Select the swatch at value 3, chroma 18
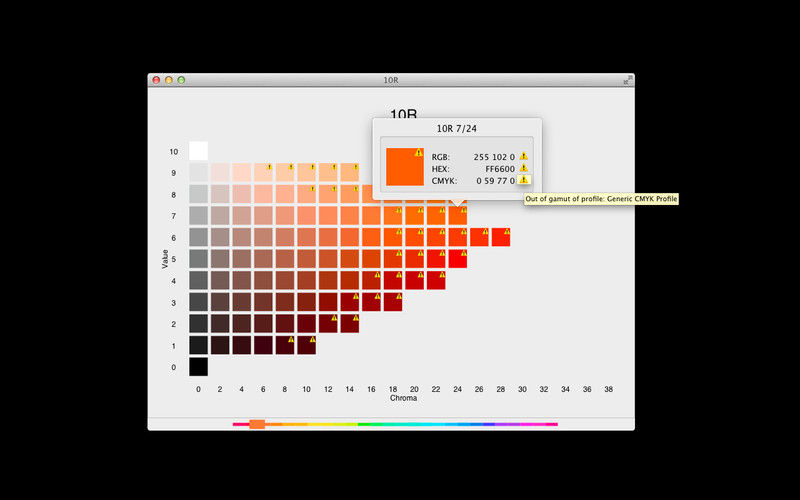The image size is (800, 500). click(x=393, y=302)
